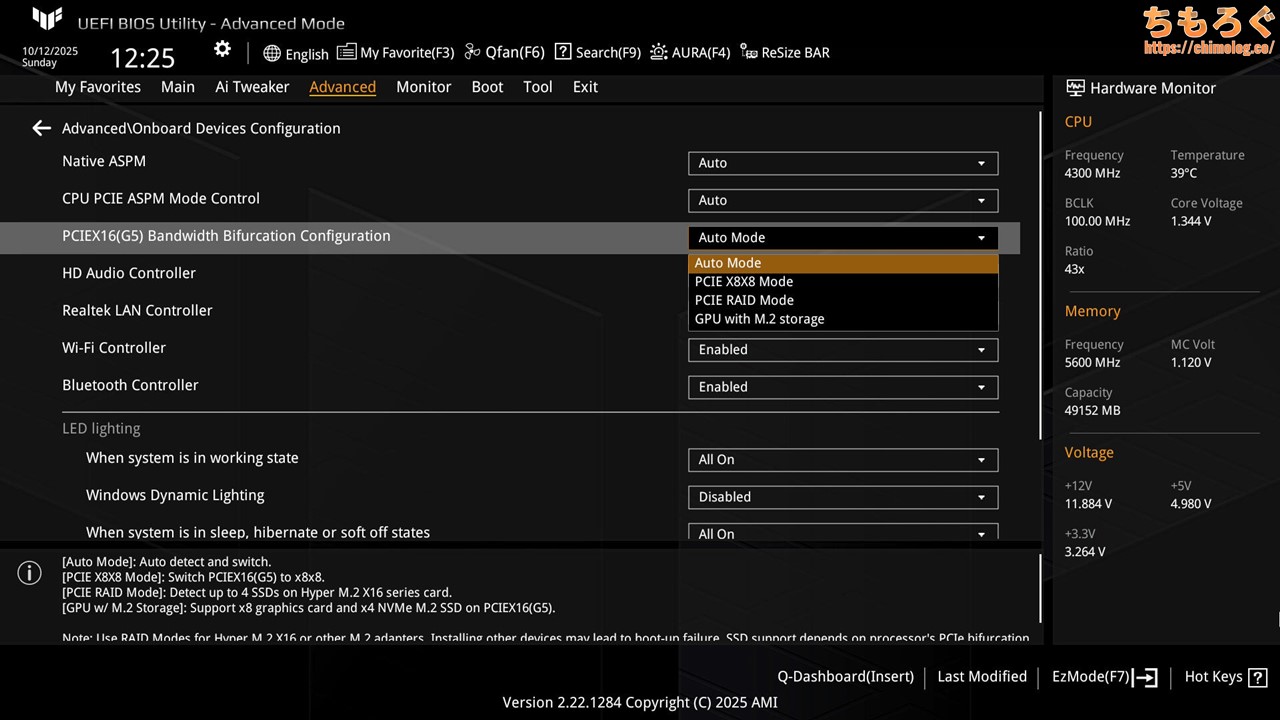Switch to the Ai Tweaker tab

pos(252,87)
